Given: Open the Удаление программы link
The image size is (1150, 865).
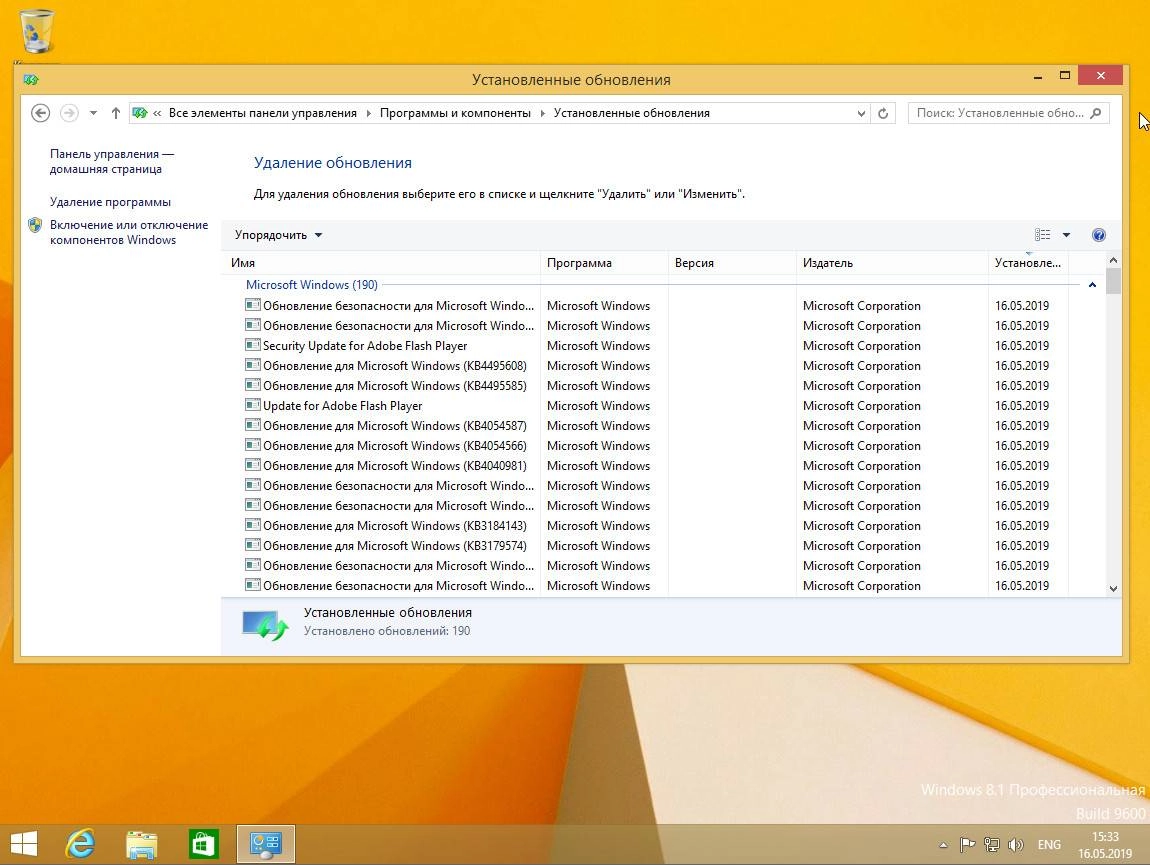Looking at the screenshot, I should point(110,202).
